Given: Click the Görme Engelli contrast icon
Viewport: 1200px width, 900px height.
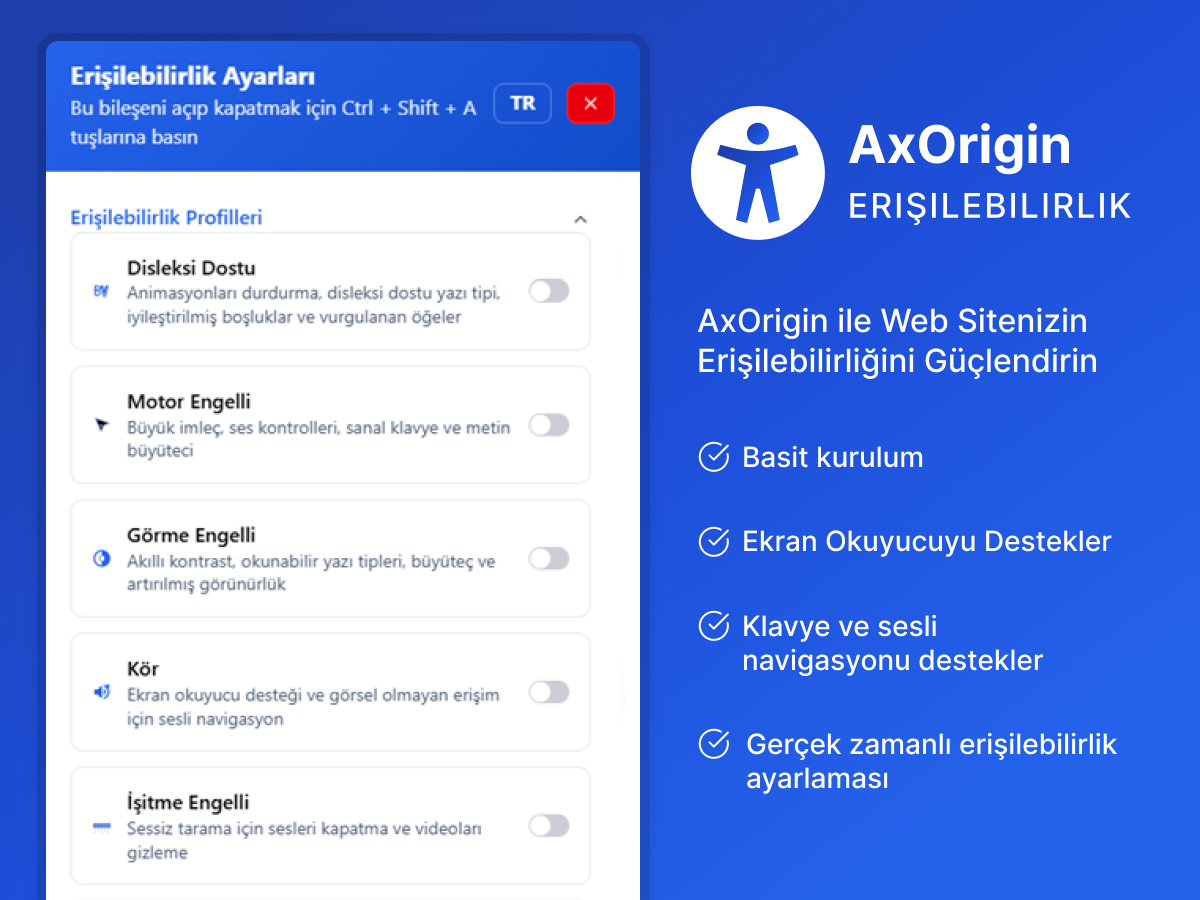Looking at the screenshot, I should [101, 559].
